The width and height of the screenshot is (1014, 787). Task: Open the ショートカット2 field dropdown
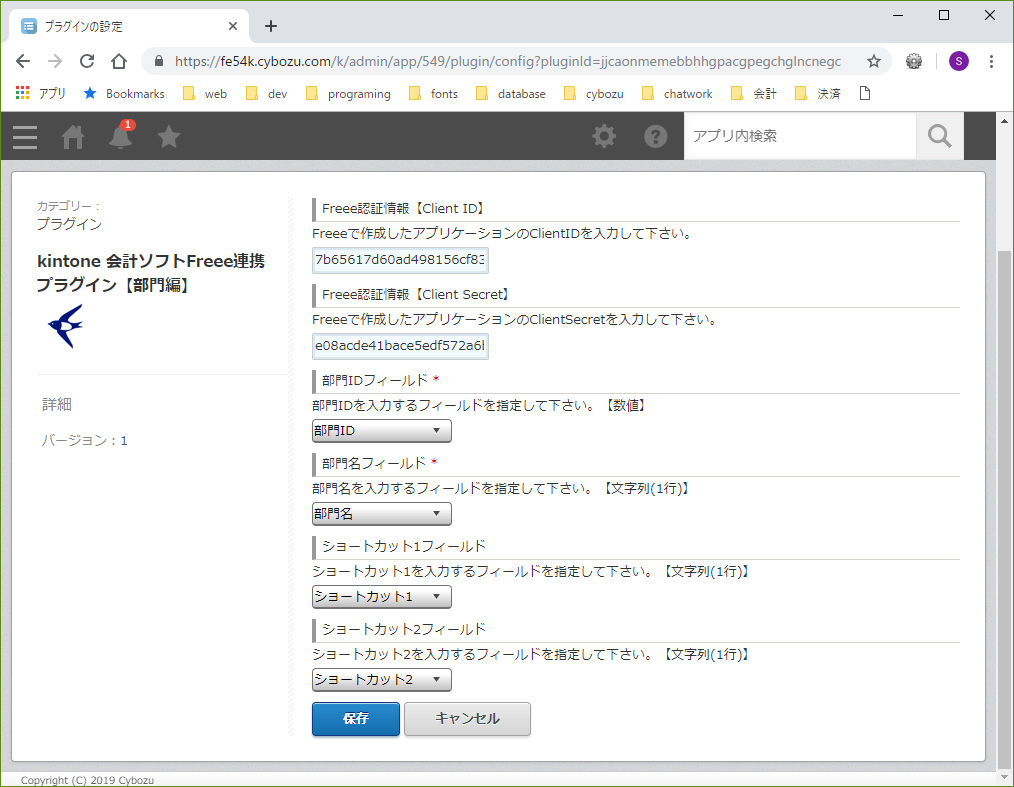point(382,680)
